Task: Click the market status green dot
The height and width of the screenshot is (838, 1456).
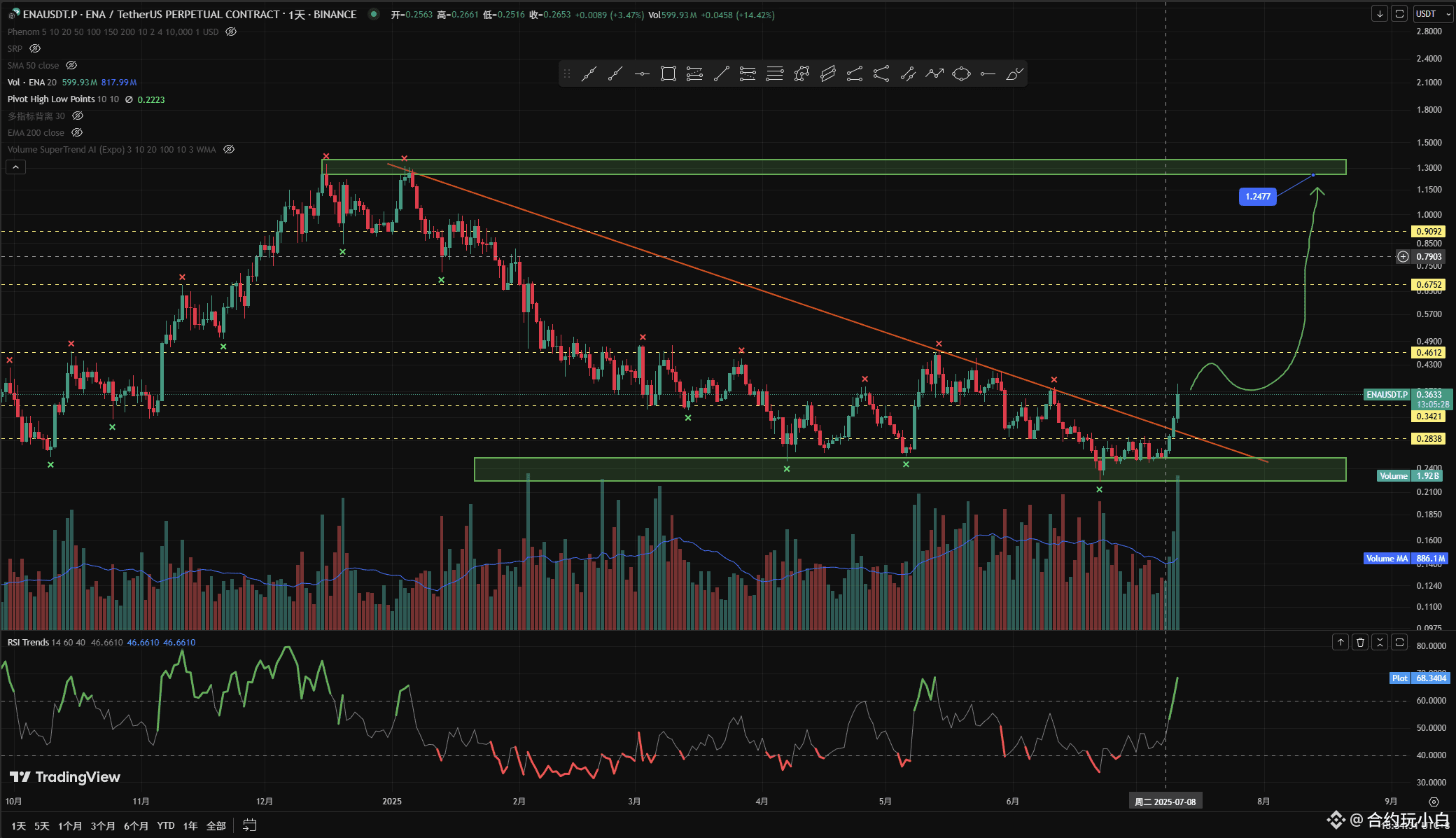Action: pyautogui.click(x=374, y=14)
